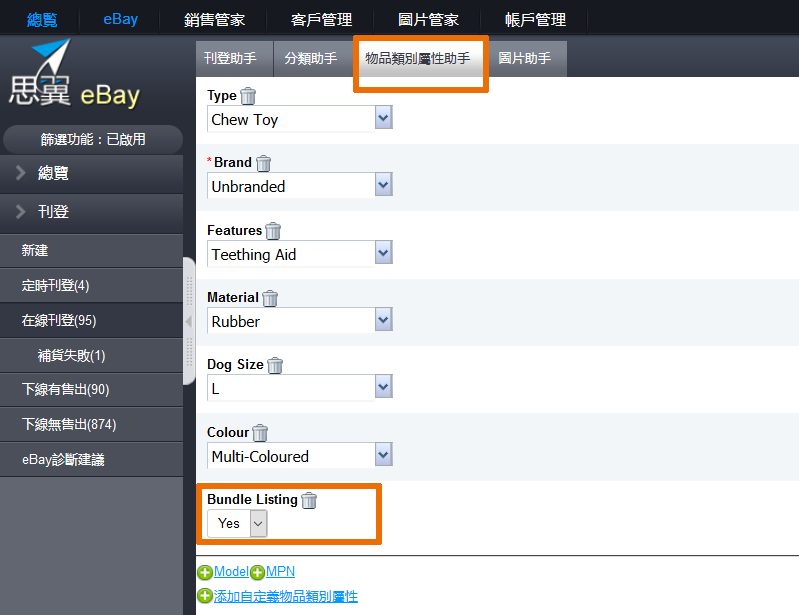
Task: Open the Type dropdown showing Chew Toy
Action: 300,119
